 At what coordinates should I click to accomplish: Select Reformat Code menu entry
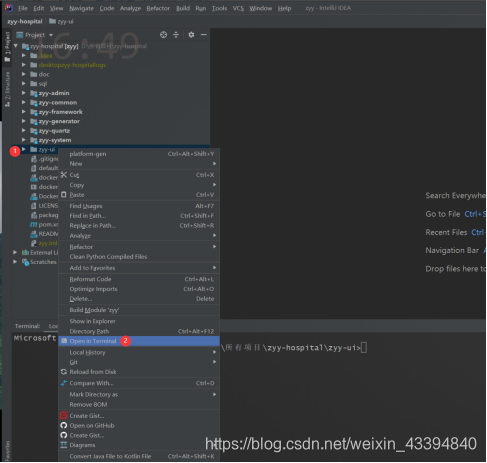tap(139, 279)
